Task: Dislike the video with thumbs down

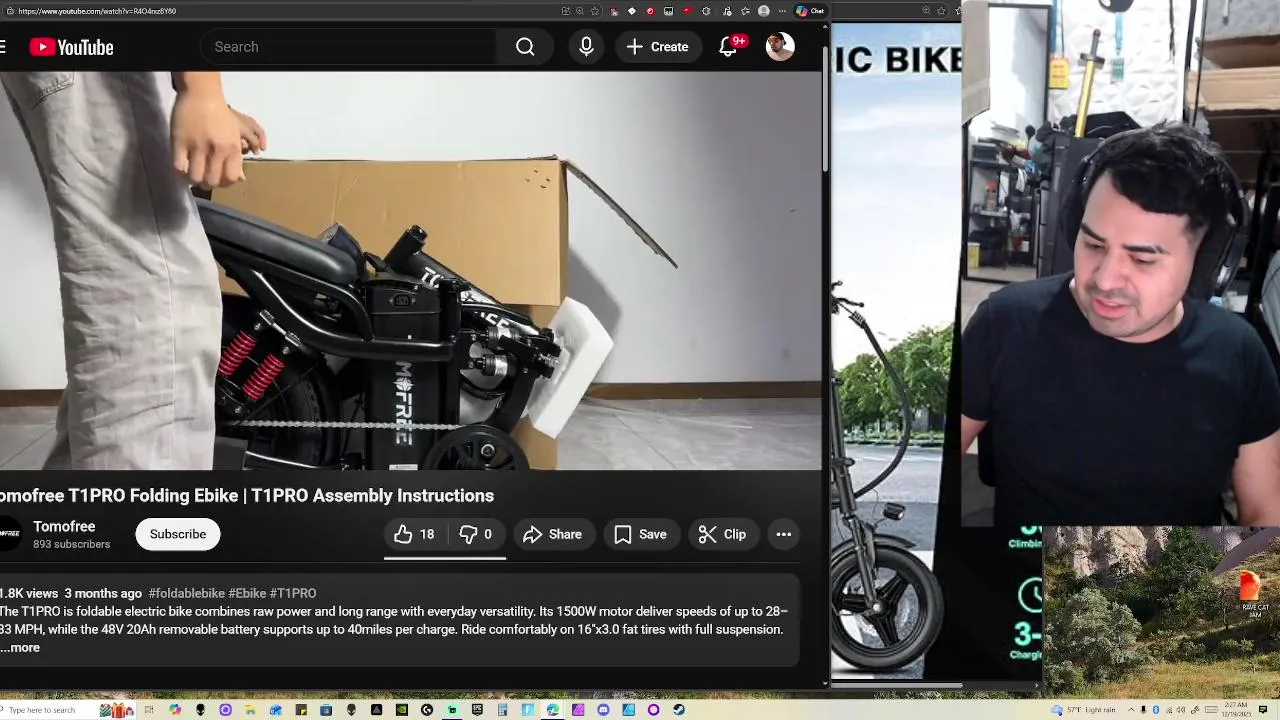Action: point(476,534)
